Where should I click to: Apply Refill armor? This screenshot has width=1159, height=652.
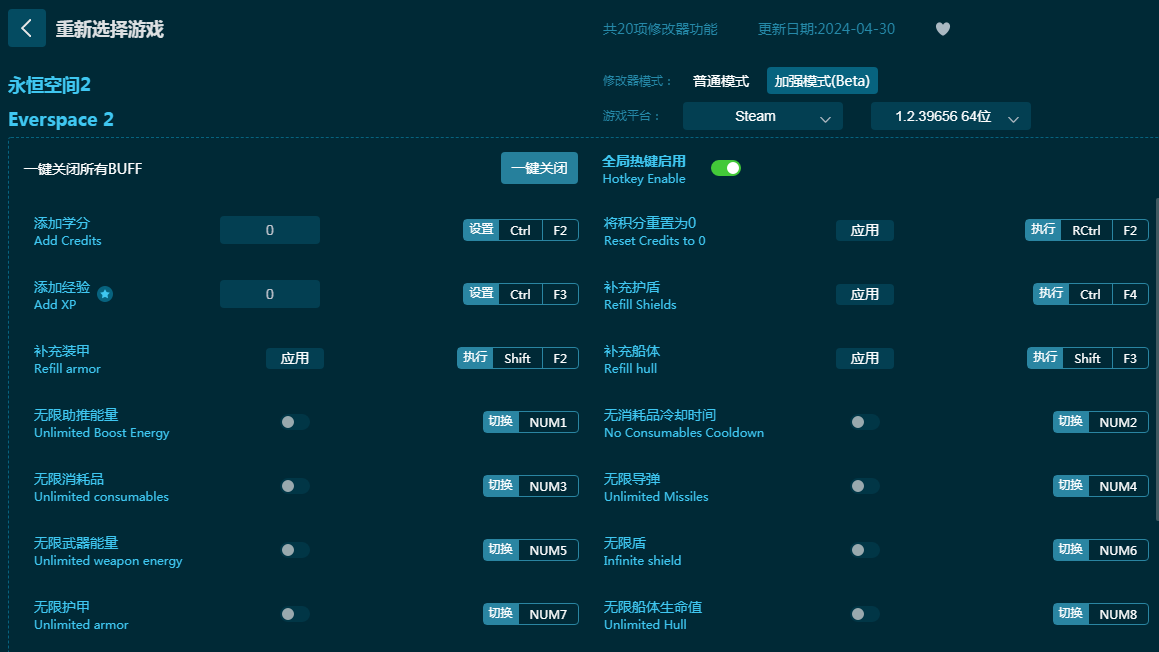[295, 359]
